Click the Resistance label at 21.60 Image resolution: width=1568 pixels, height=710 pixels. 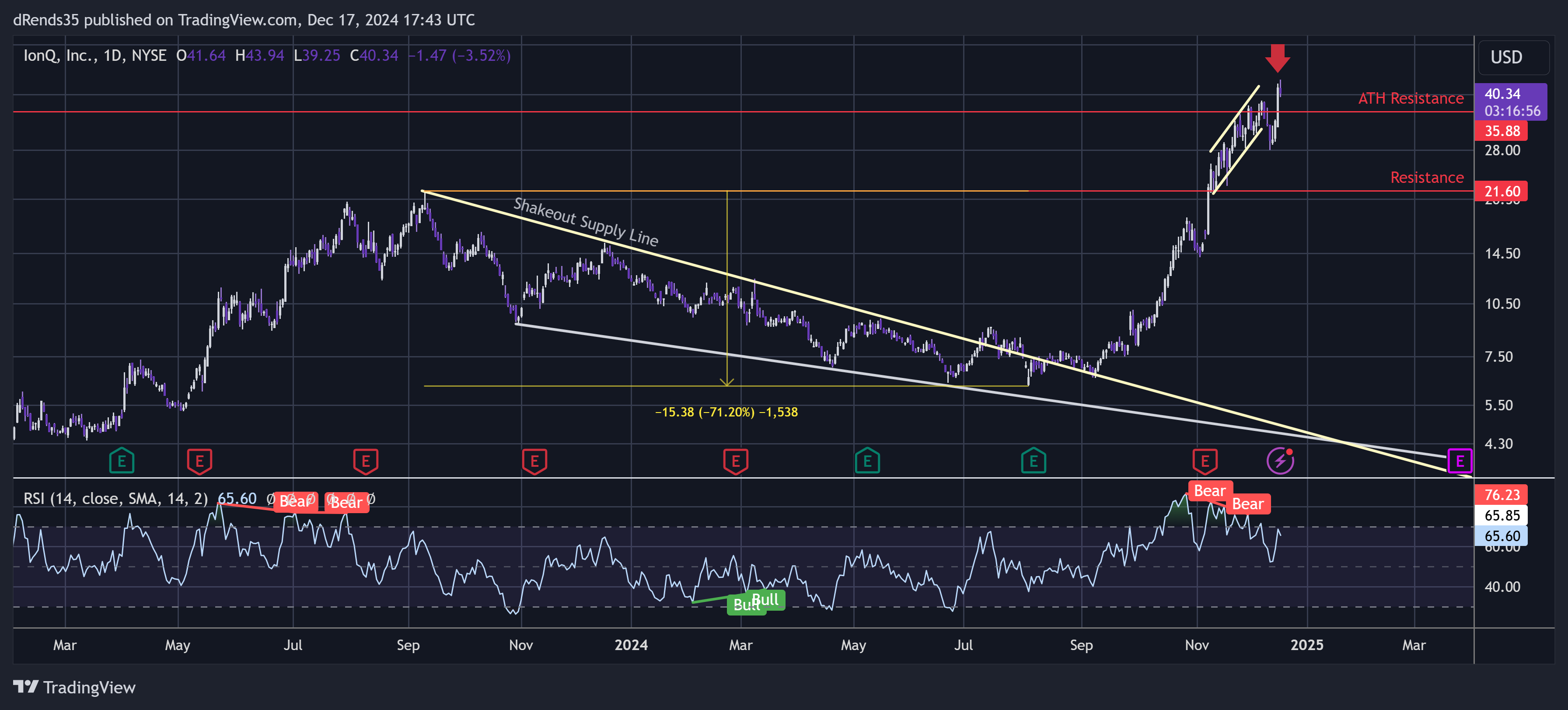(x=1427, y=177)
